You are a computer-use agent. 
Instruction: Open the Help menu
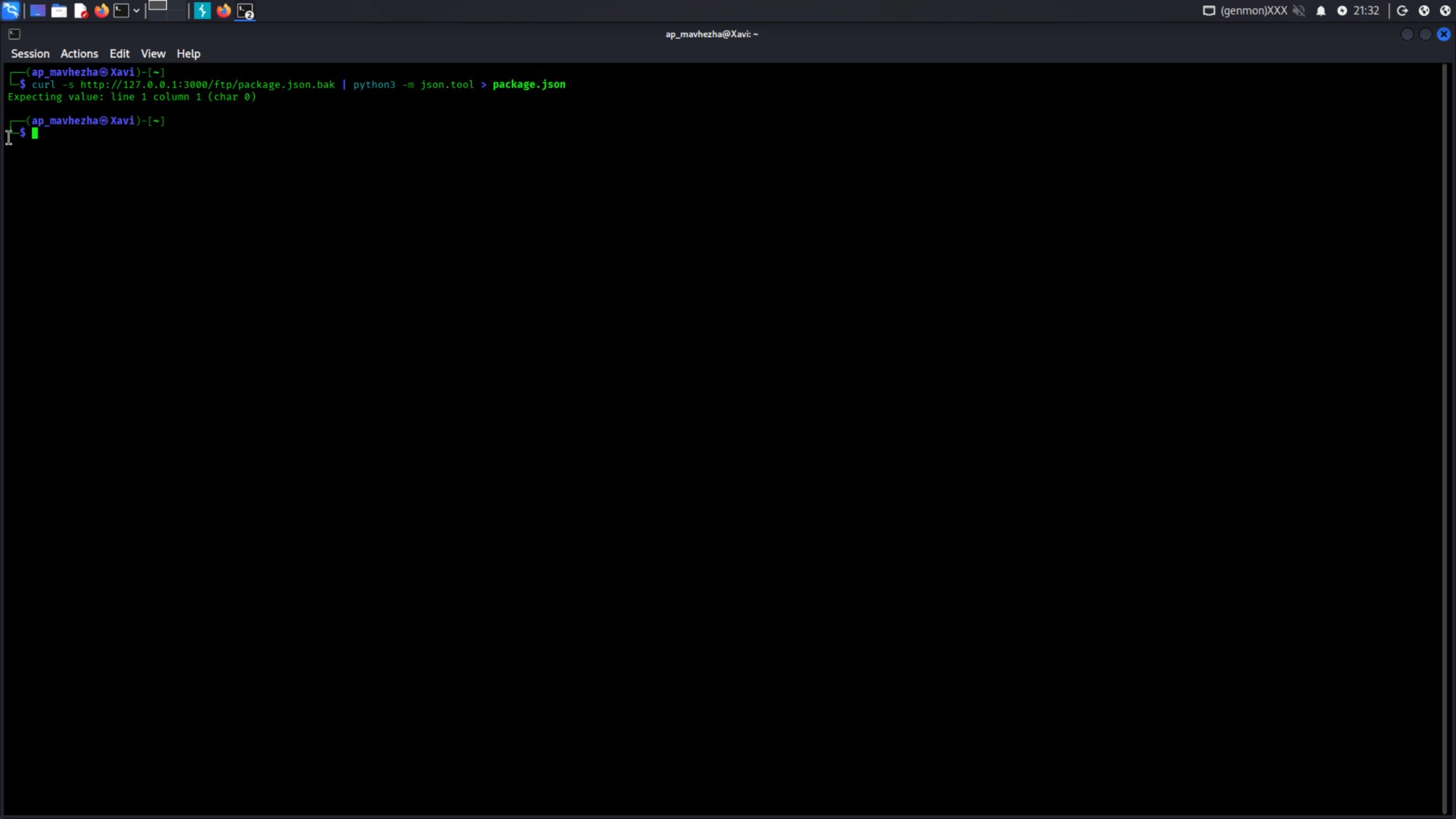pyautogui.click(x=188, y=54)
